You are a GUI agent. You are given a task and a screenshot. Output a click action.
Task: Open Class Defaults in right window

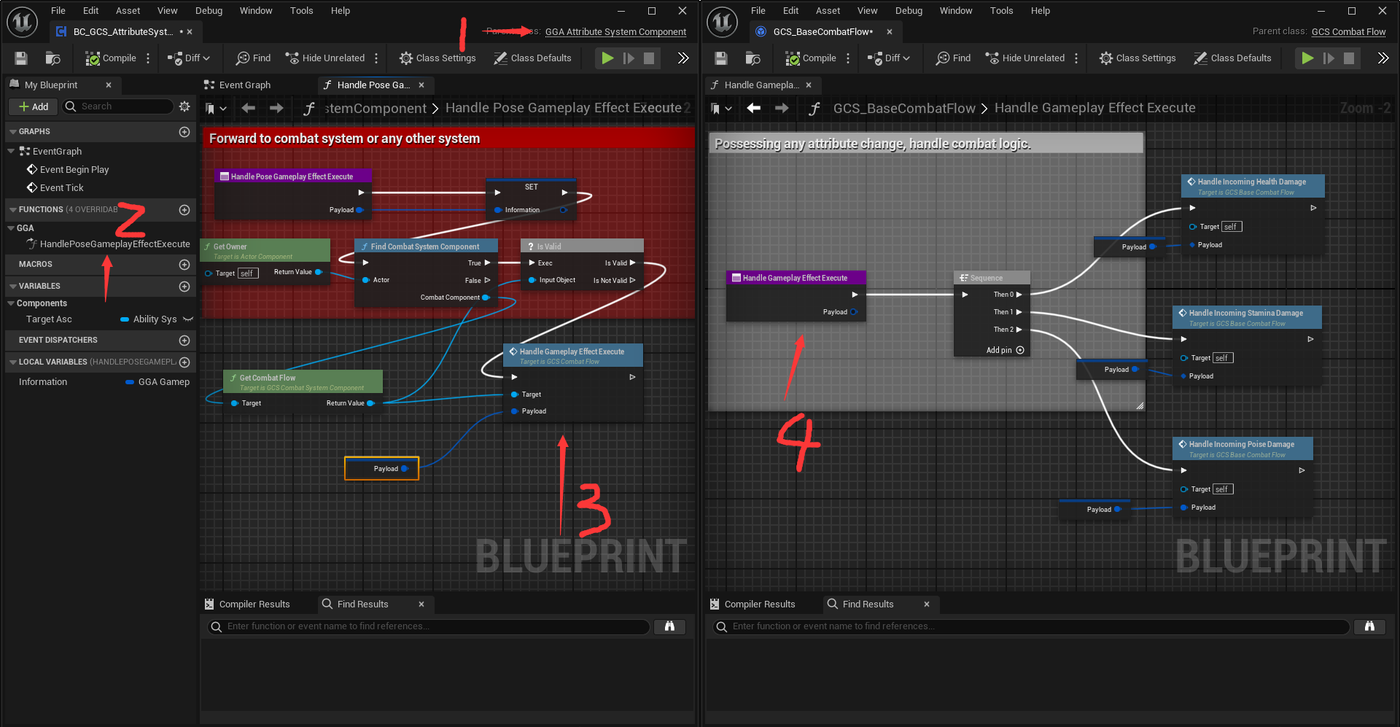coord(1232,58)
